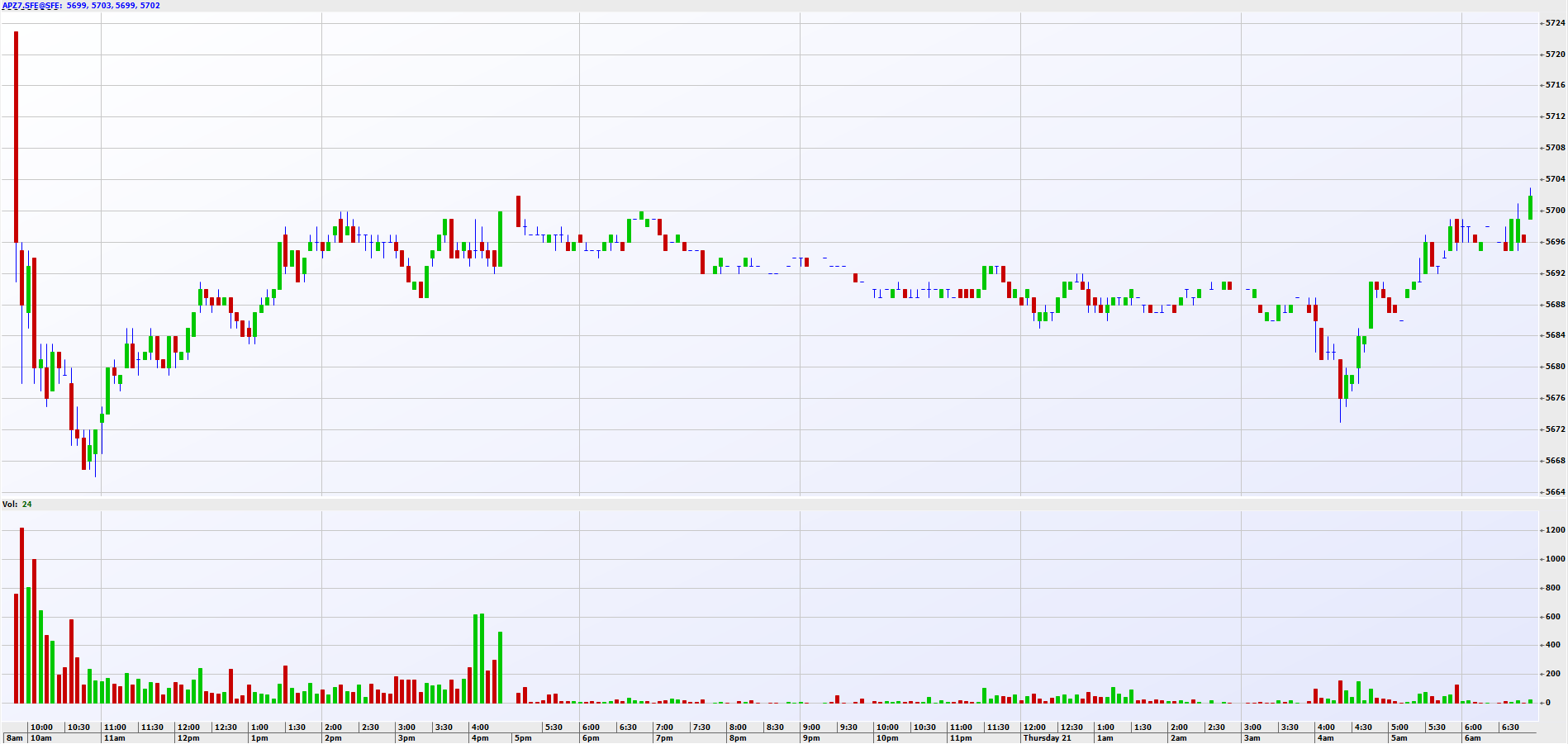Click the 11am hour label

pyautogui.click(x=114, y=738)
